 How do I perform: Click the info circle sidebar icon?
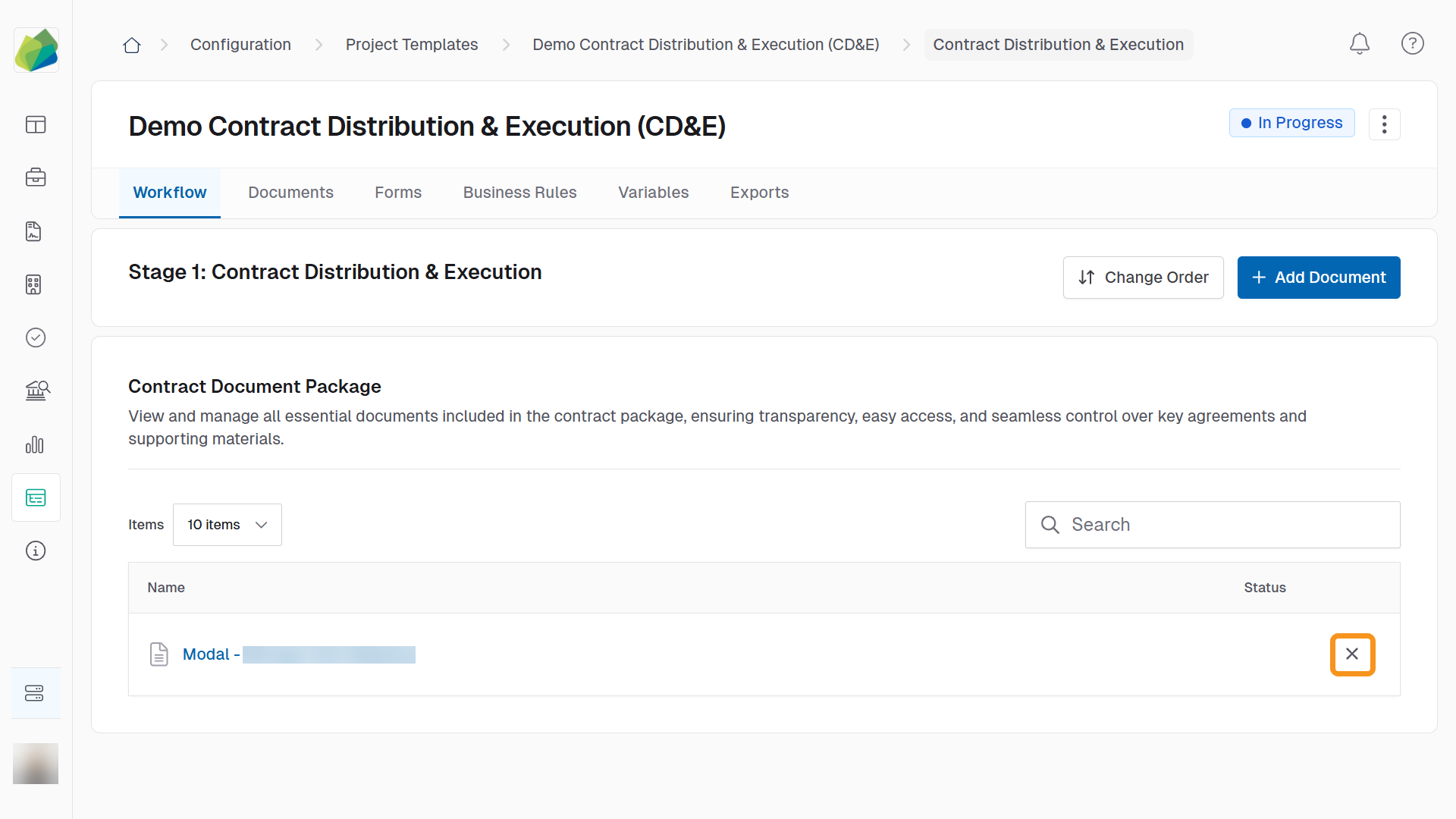coord(36,551)
